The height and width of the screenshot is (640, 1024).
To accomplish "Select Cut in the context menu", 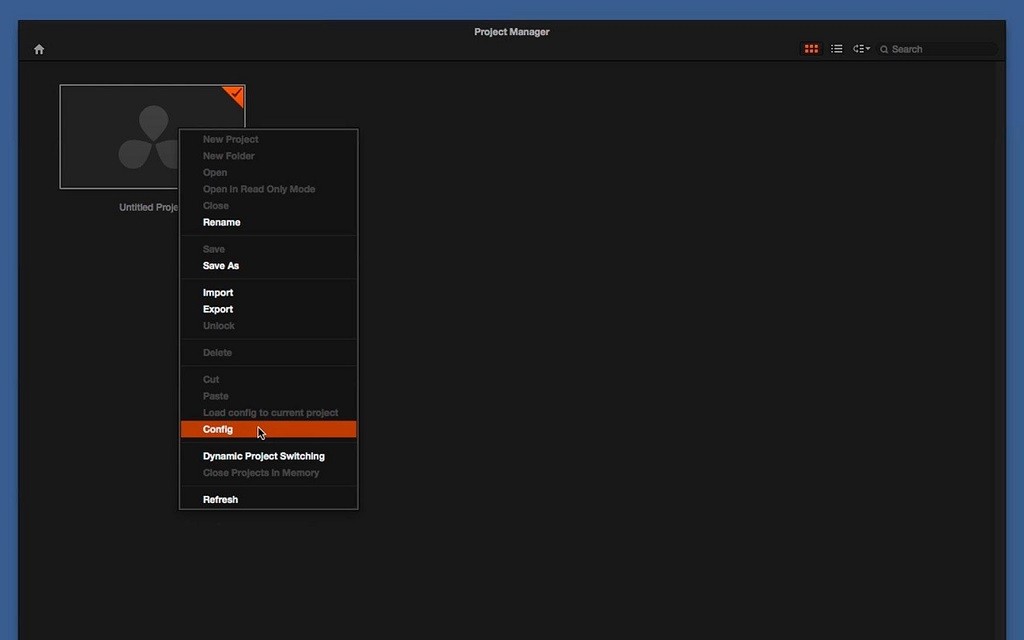I will coord(268,379).
